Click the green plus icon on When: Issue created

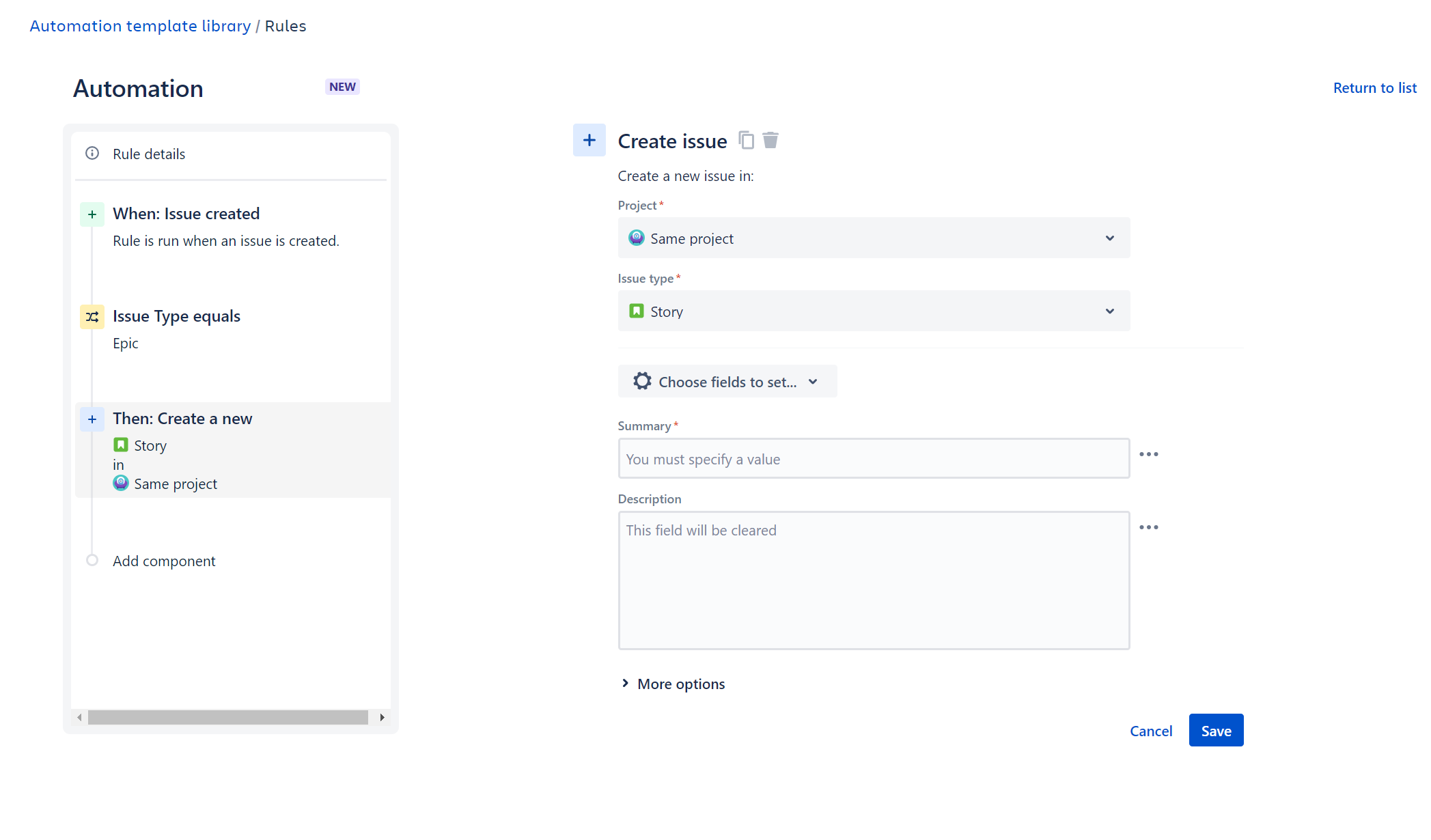click(92, 214)
